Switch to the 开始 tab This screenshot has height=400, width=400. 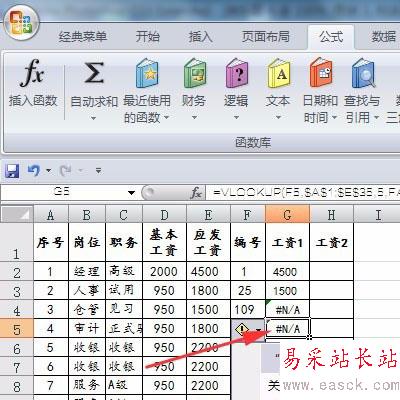(x=148, y=36)
